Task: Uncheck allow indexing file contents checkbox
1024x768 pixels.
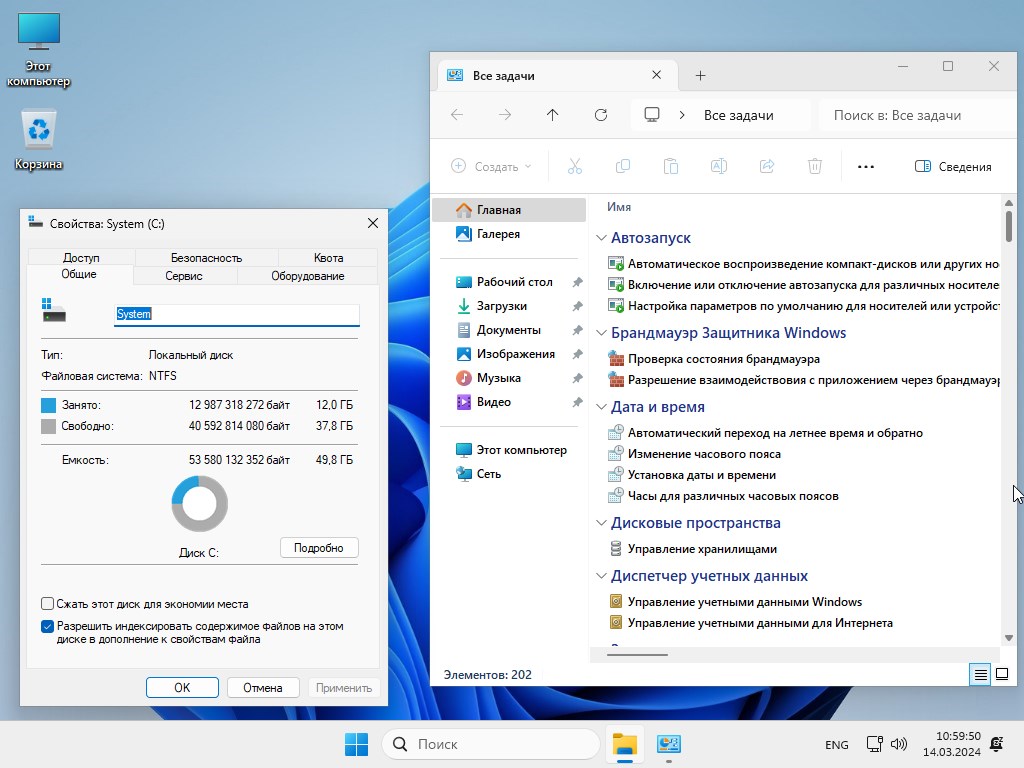Action: (48, 627)
